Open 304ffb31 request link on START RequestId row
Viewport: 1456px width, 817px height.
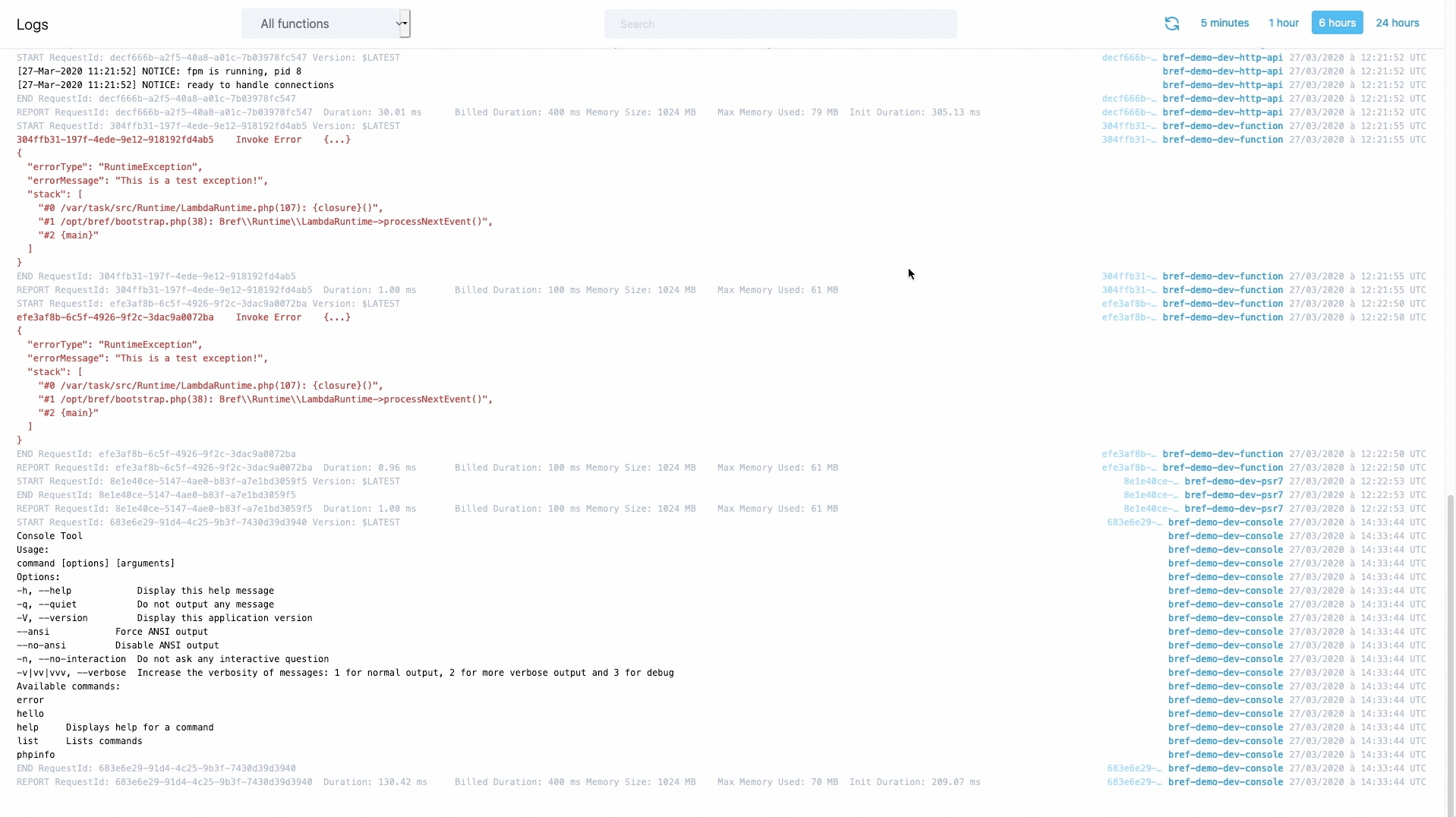(1129, 126)
